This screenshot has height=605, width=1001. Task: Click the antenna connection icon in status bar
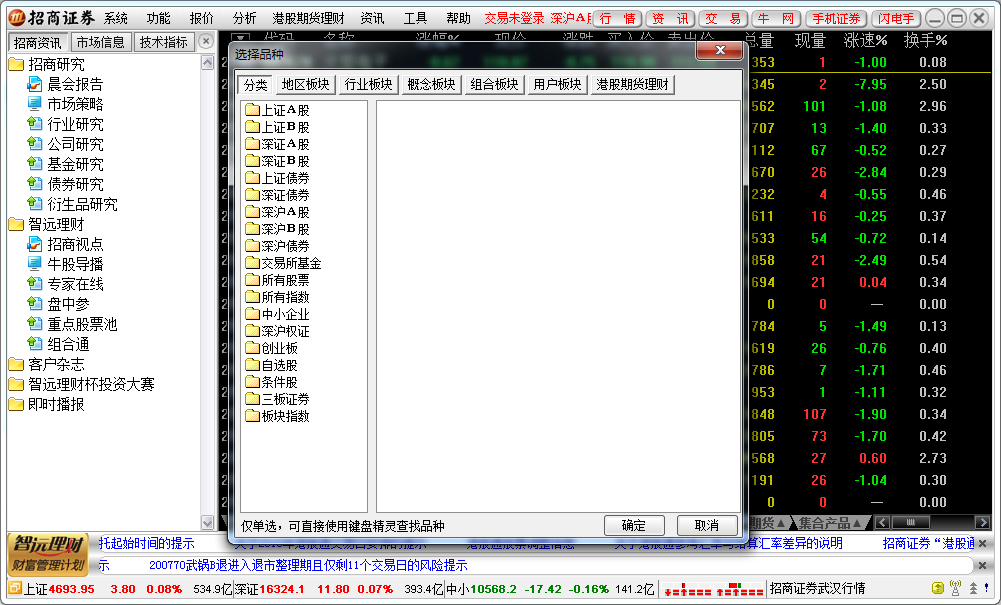coord(956,588)
